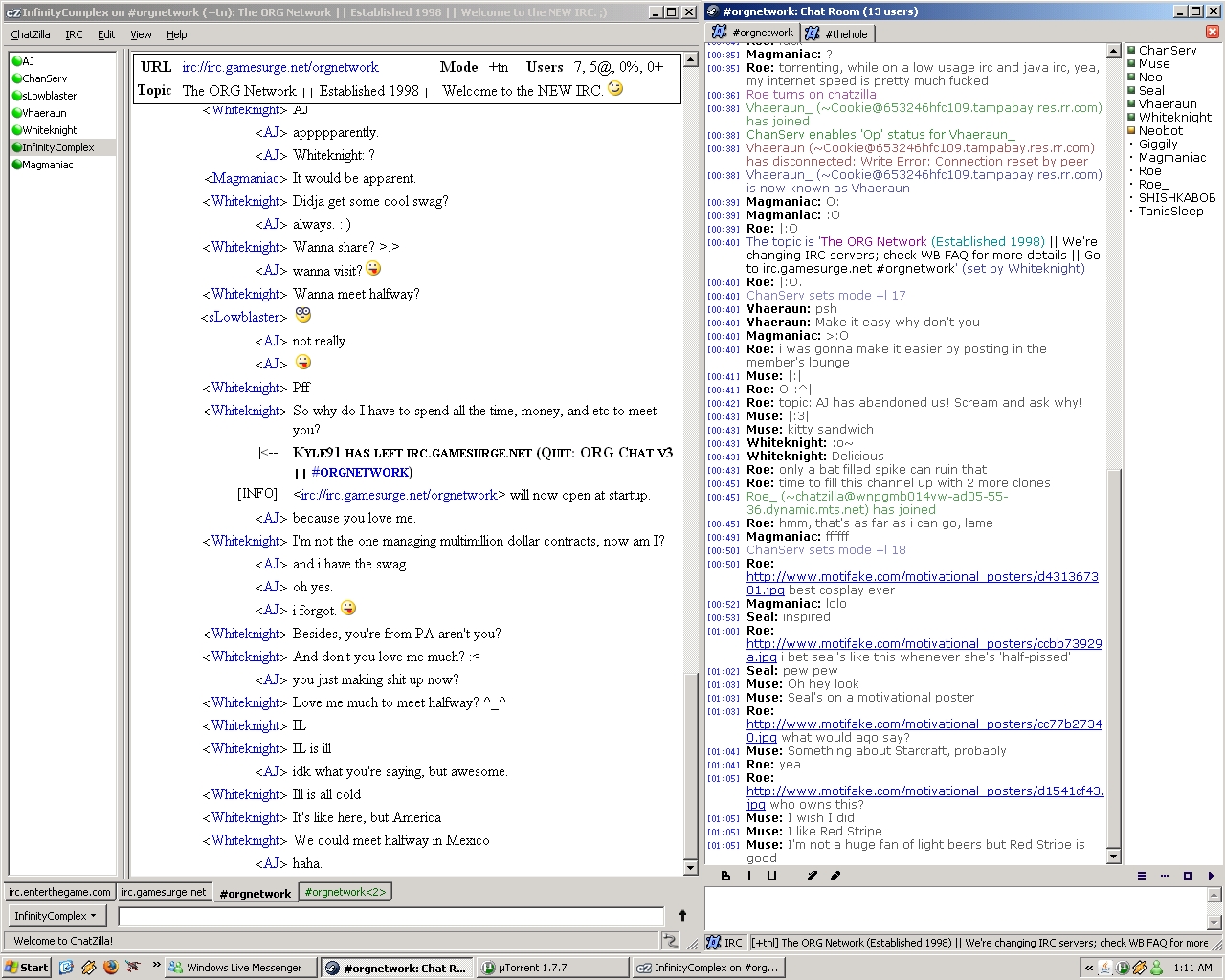
Task: Toggle underline formatting in Java chat
Action: (x=771, y=876)
